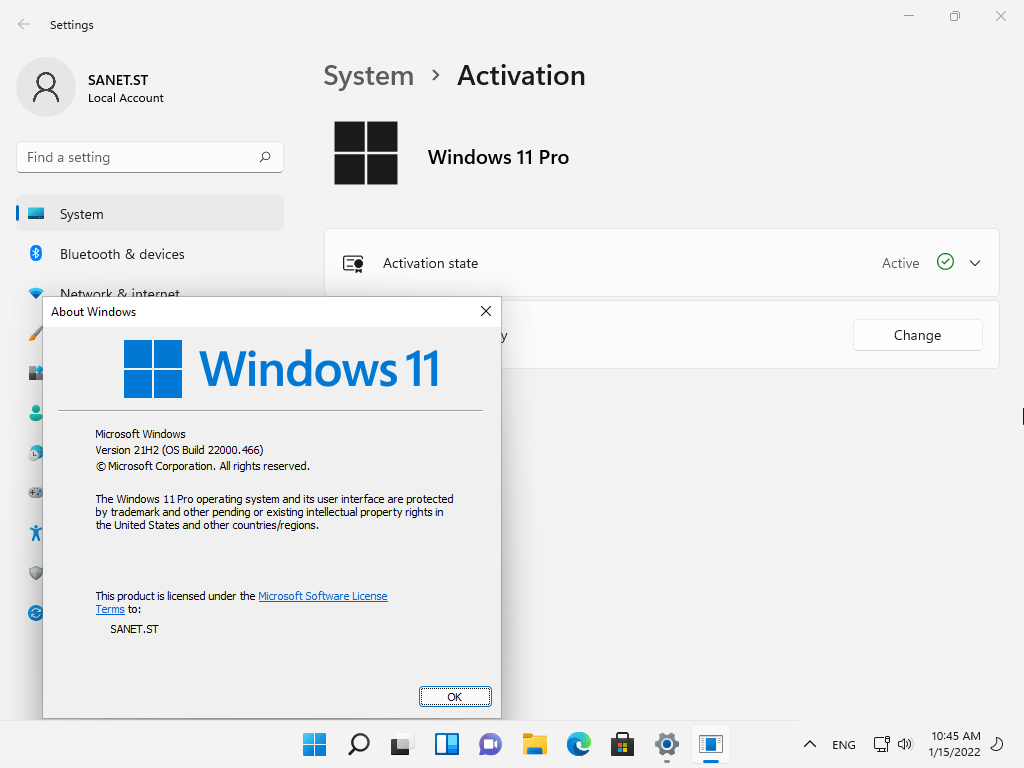Open the notification center moon icon

[x=997, y=744]
